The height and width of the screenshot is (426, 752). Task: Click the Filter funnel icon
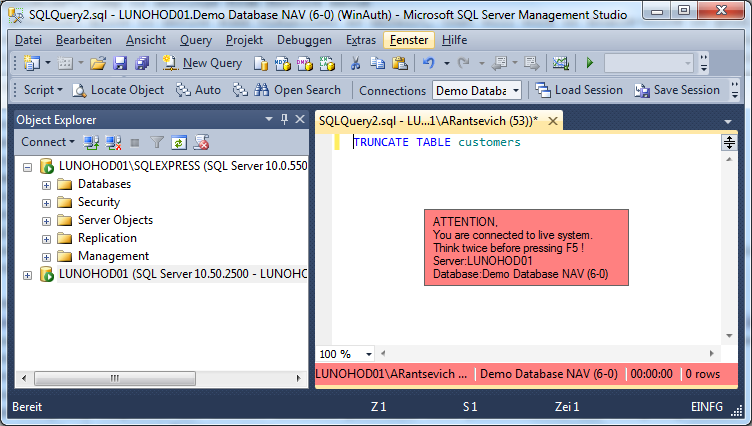157,142
